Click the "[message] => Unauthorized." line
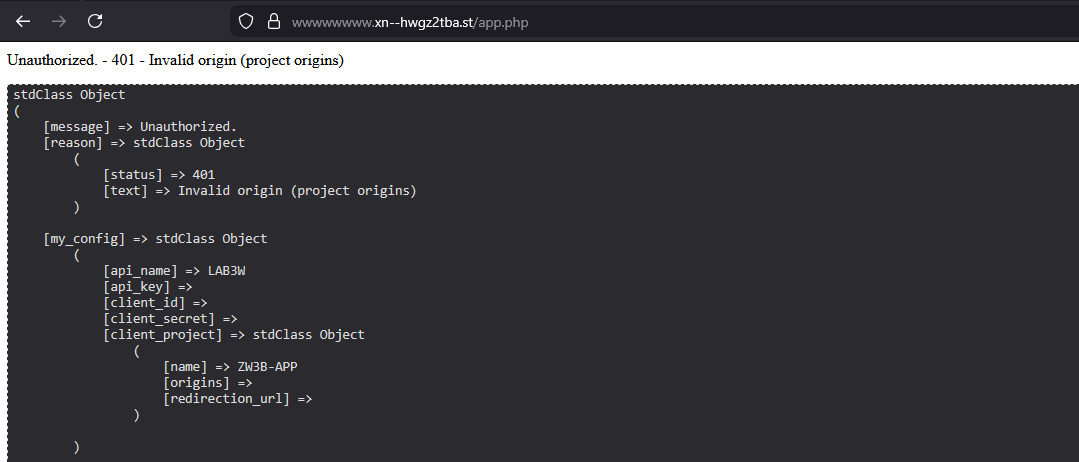Viewport: 1079px width, 462px height. (x=140, y=127)
